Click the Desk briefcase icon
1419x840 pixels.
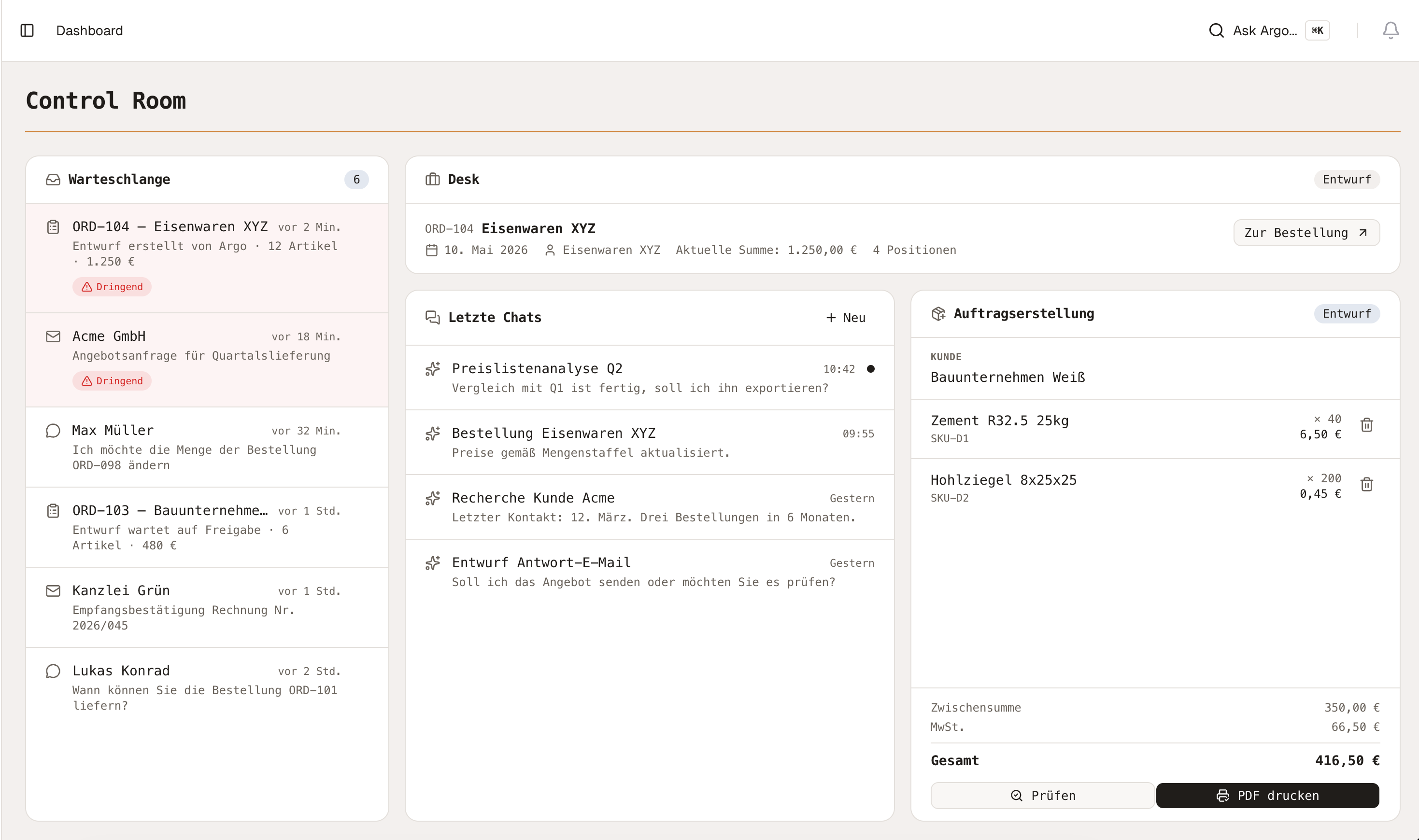pyautogui.click(x=433, y=180)
